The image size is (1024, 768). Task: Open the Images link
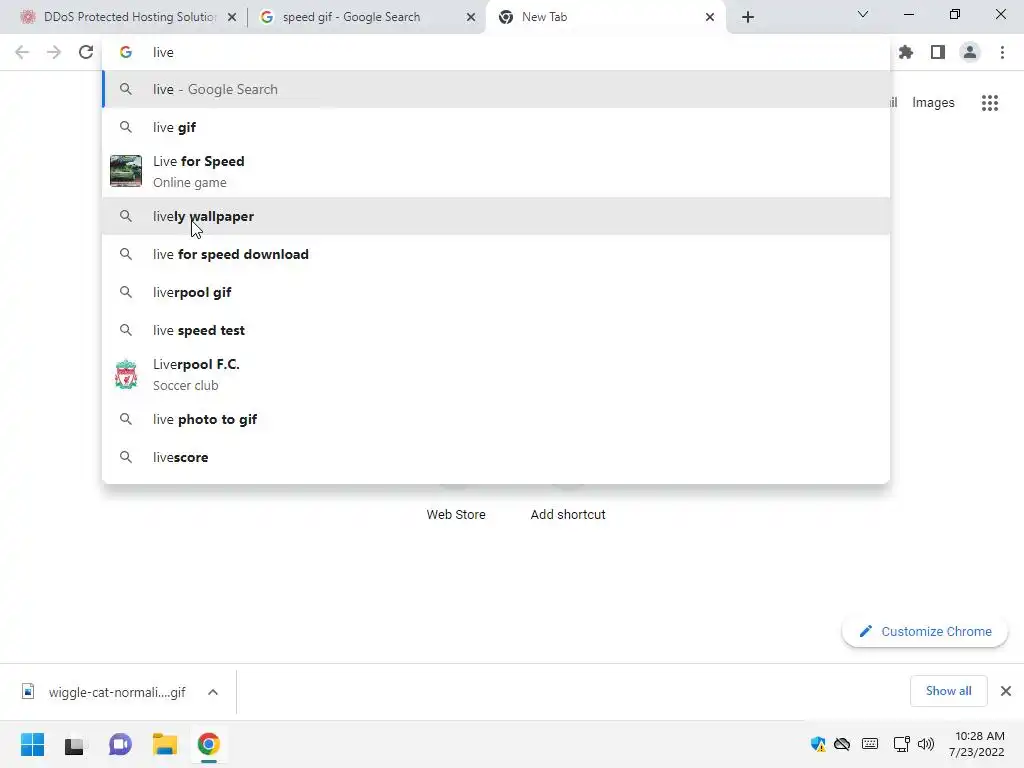point(933,103)
